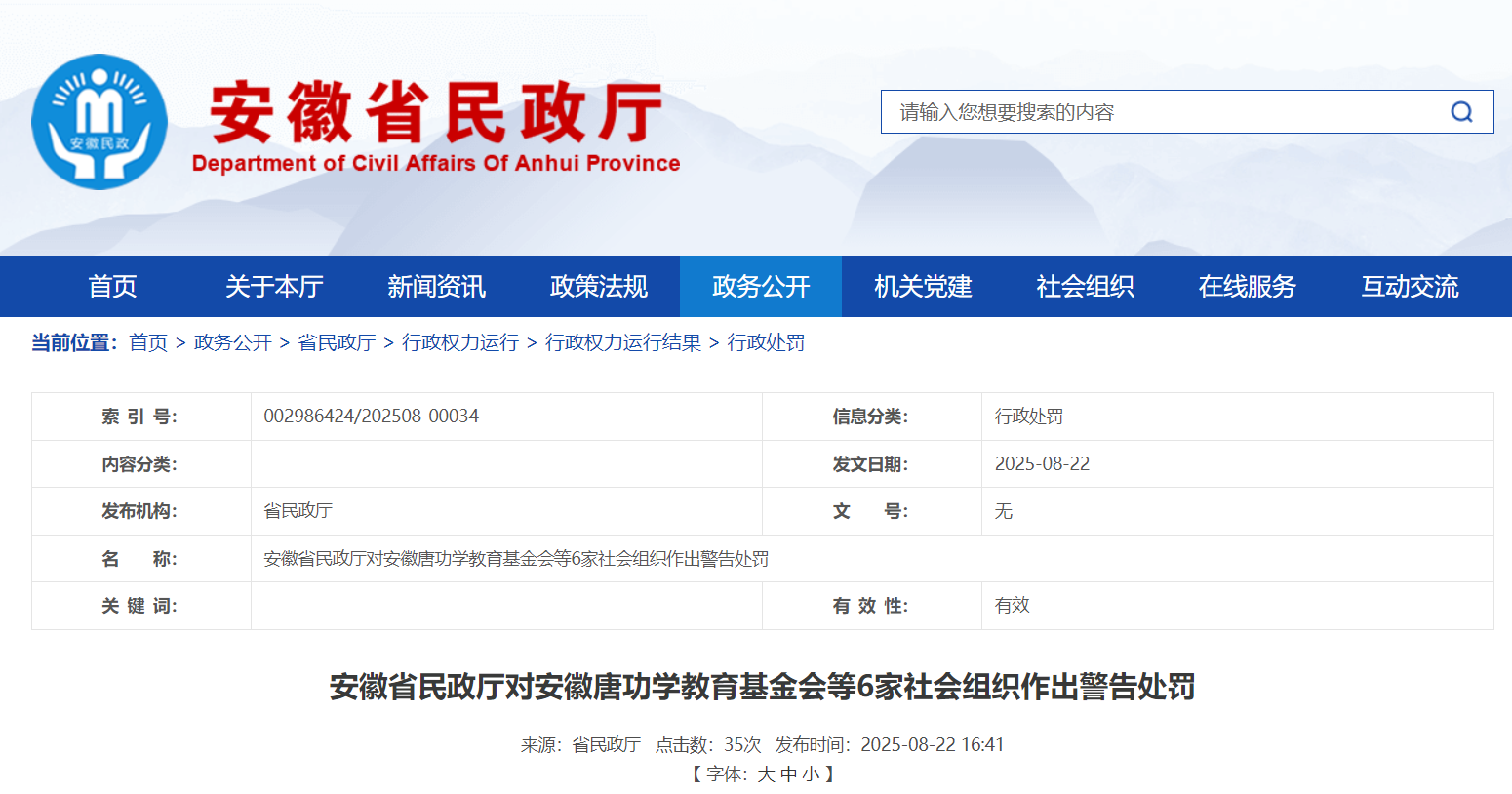Viewport: 1512px width, 794px height.
Task: Open the 关于本厅 navigation menu item
Action: (274, 286)
